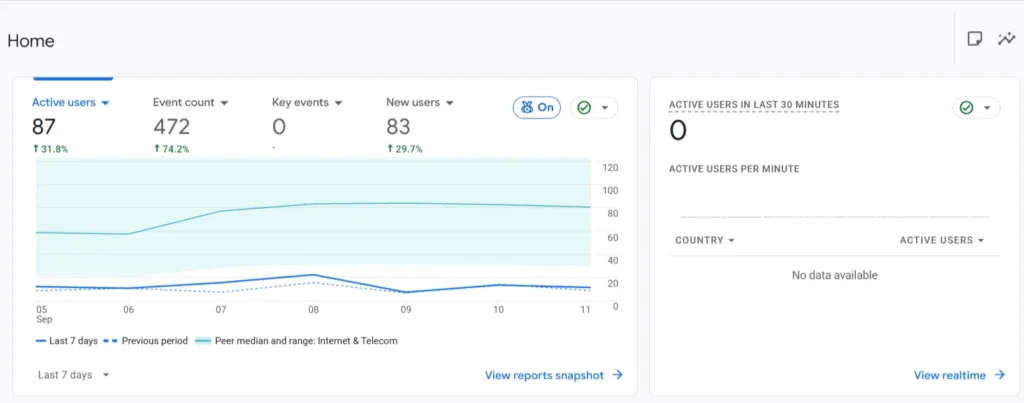Click arrow icon after View realtime
The image size is (1024, 403).
[999, 375]
